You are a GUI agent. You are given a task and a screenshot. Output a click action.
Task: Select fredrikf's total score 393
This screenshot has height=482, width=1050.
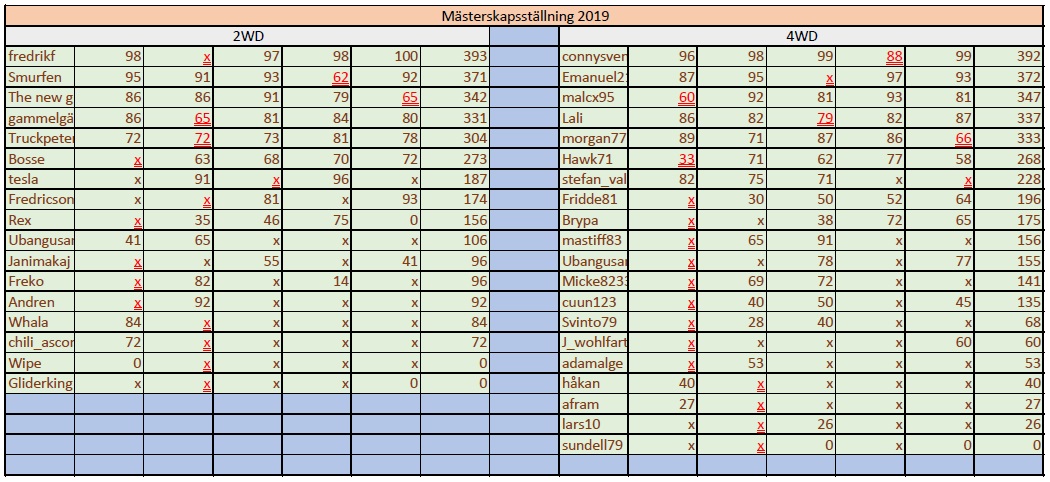(454, 57)
